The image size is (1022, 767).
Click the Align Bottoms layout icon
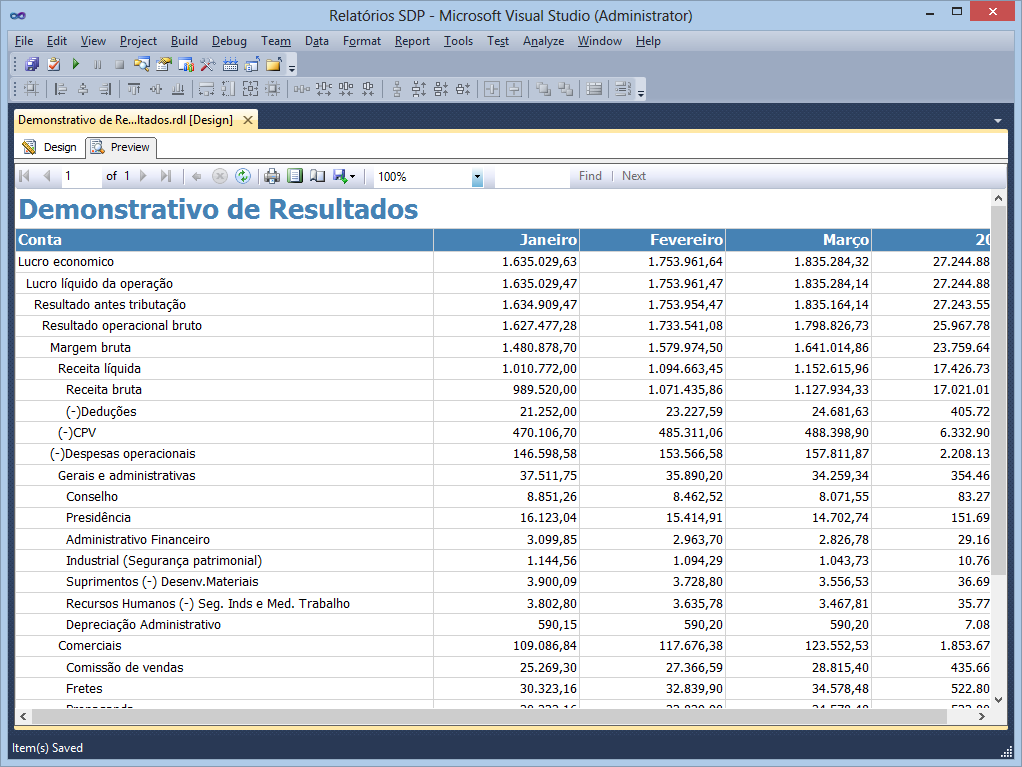(x=178, y=89)
